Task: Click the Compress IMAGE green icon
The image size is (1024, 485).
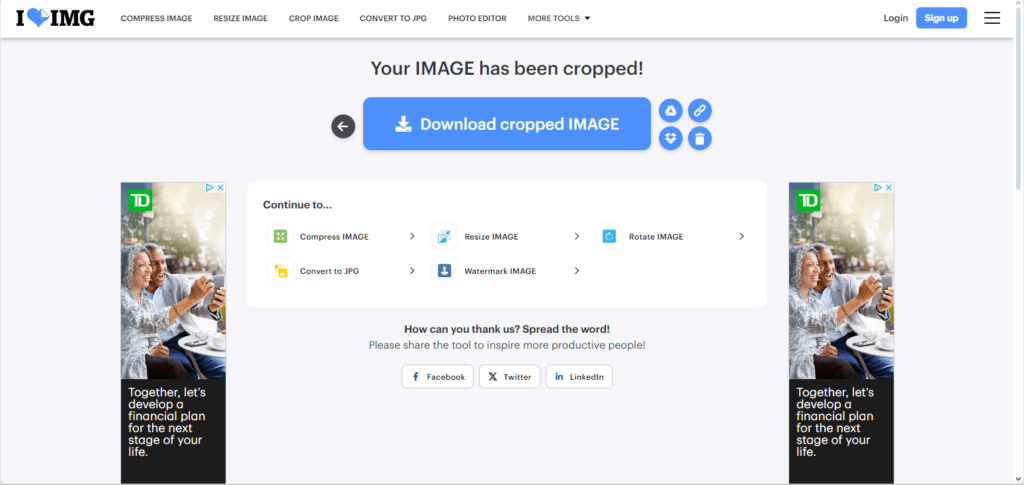Action: click(x=281, y=237)
